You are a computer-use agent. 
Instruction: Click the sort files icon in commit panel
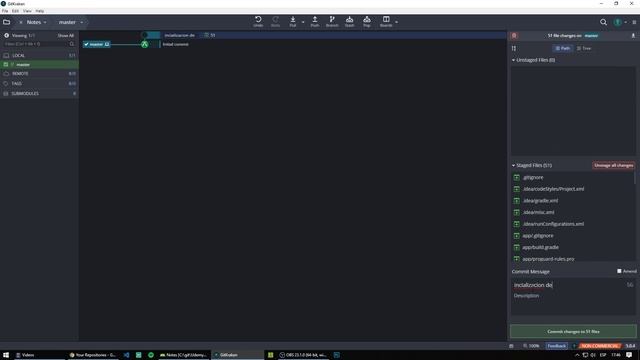point(514,48)
